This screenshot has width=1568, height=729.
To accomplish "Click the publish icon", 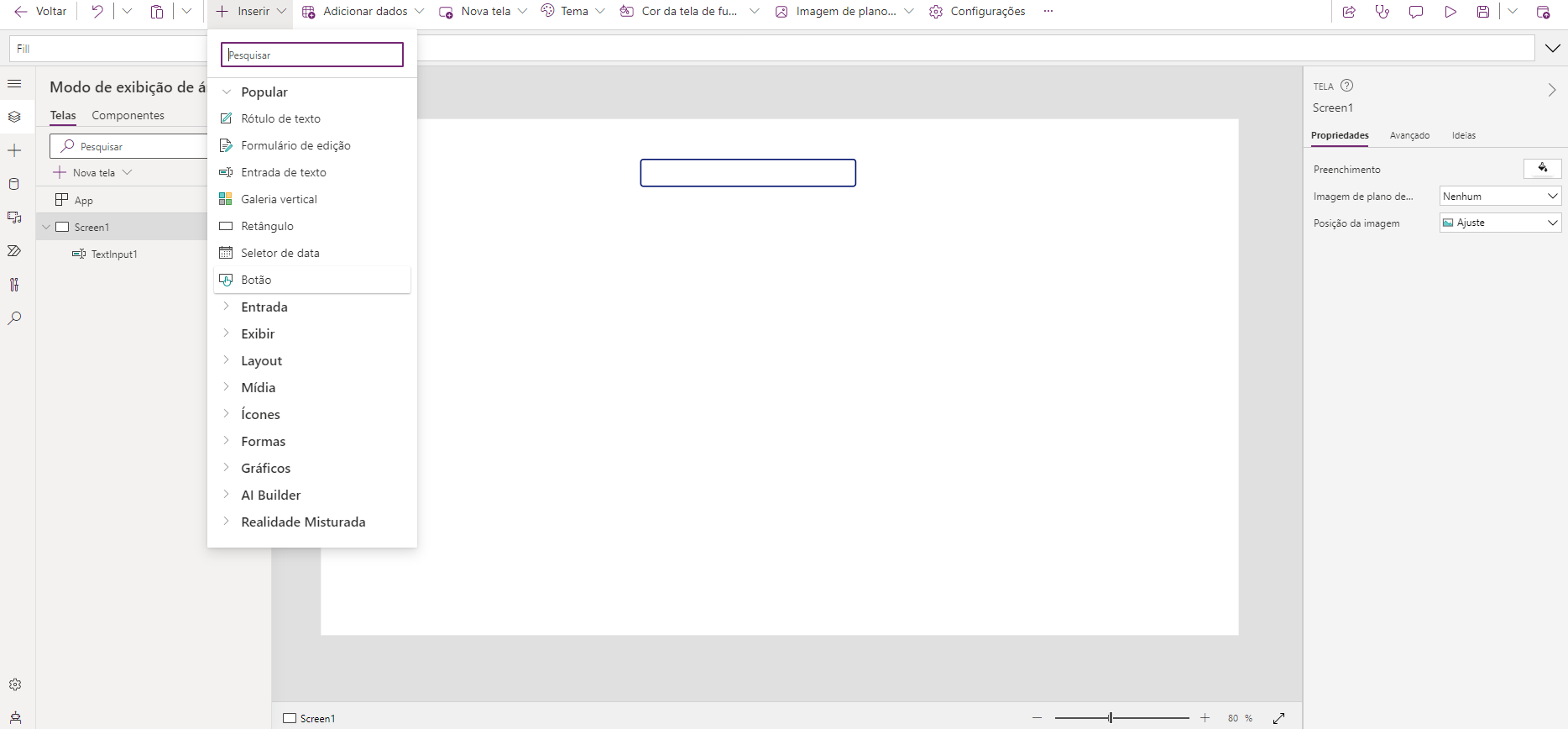I will 1543,12.
